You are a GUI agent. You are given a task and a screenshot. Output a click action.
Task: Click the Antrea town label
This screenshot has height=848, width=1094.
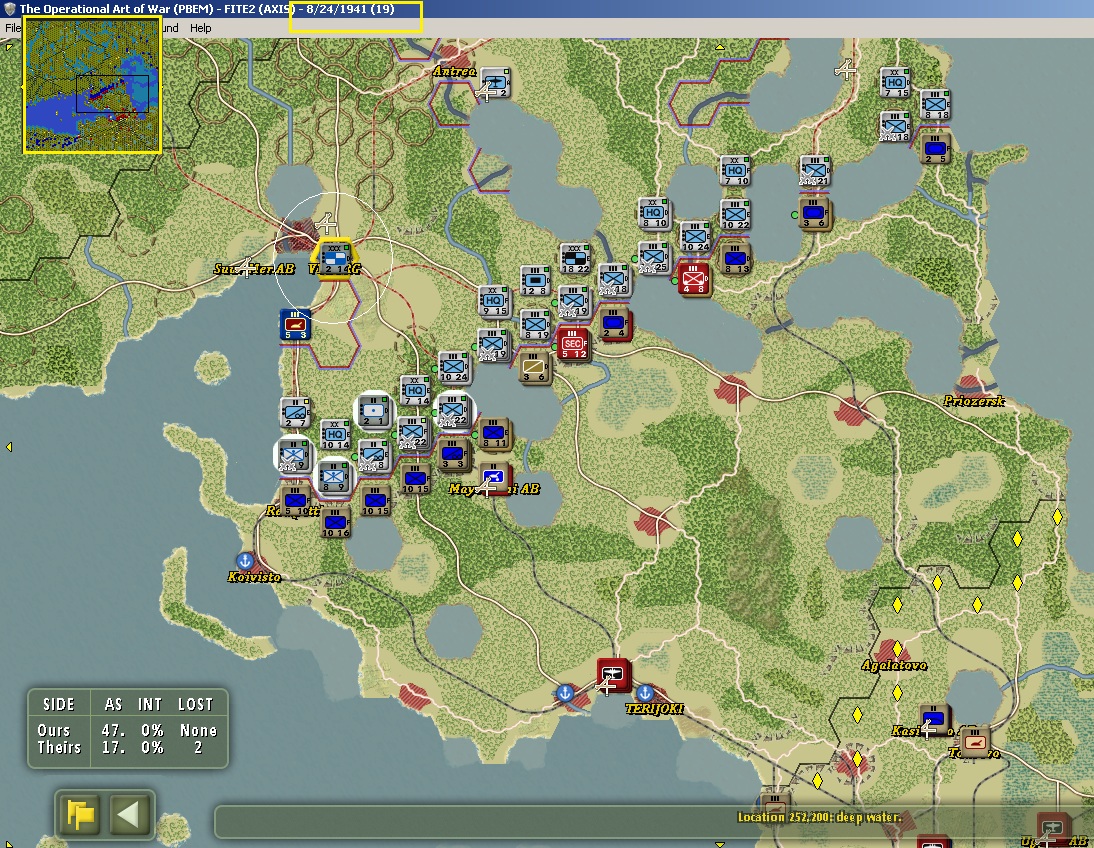[x=454, y=71]
